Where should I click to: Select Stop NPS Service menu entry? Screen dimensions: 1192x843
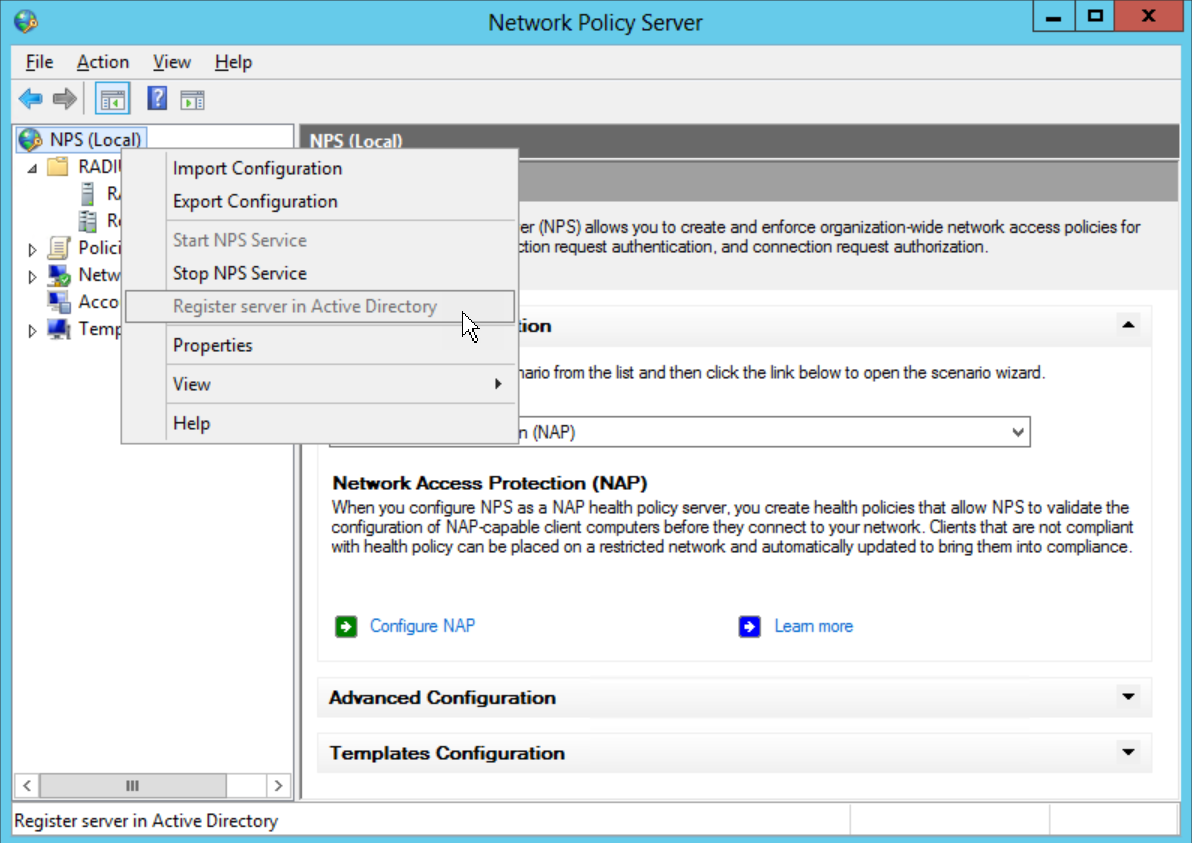pos(239,273)
